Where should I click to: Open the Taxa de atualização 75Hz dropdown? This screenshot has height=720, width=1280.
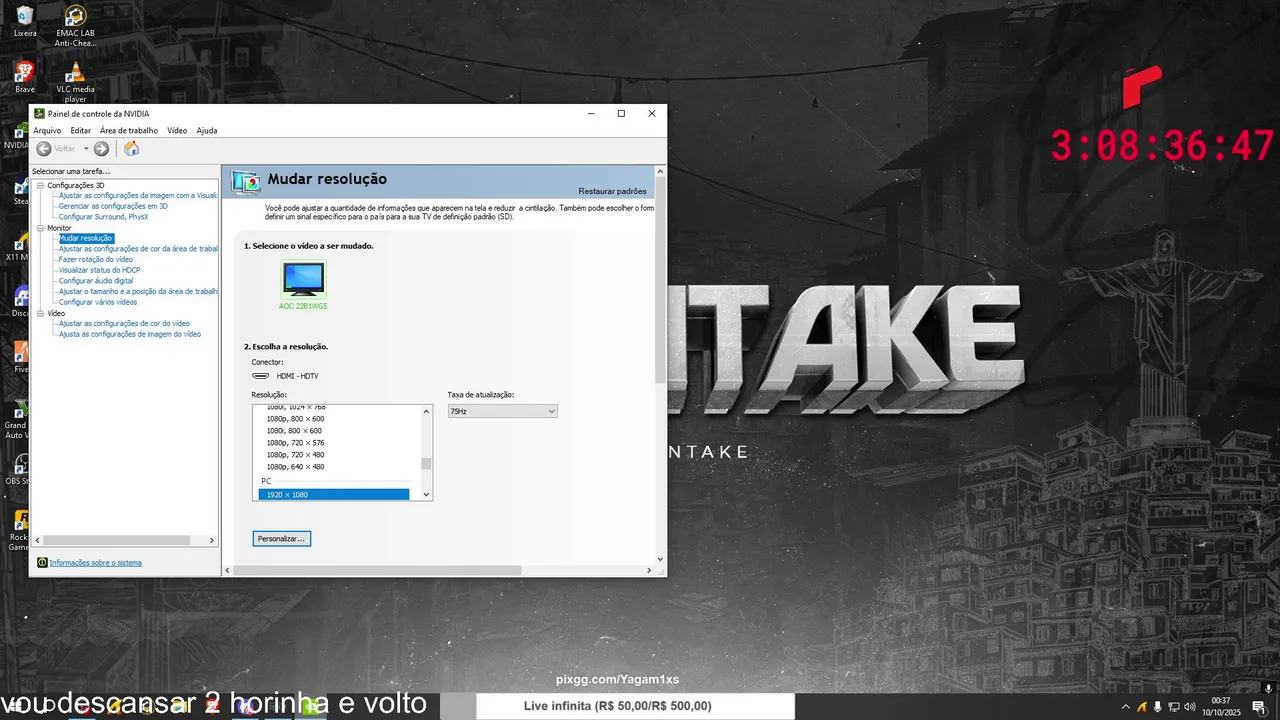click(x=502, y=411)
